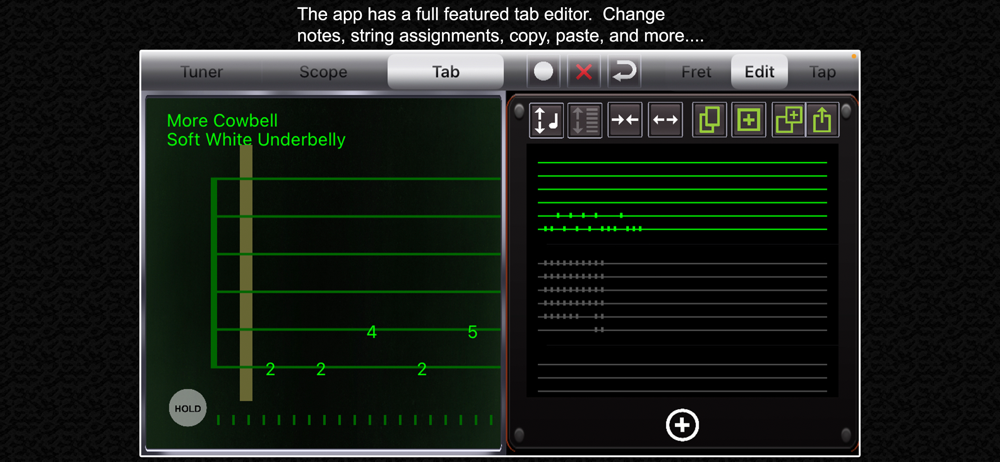Screen dimensions: 1000x462
Task: Click the record circle button
Action: point(544,72)
